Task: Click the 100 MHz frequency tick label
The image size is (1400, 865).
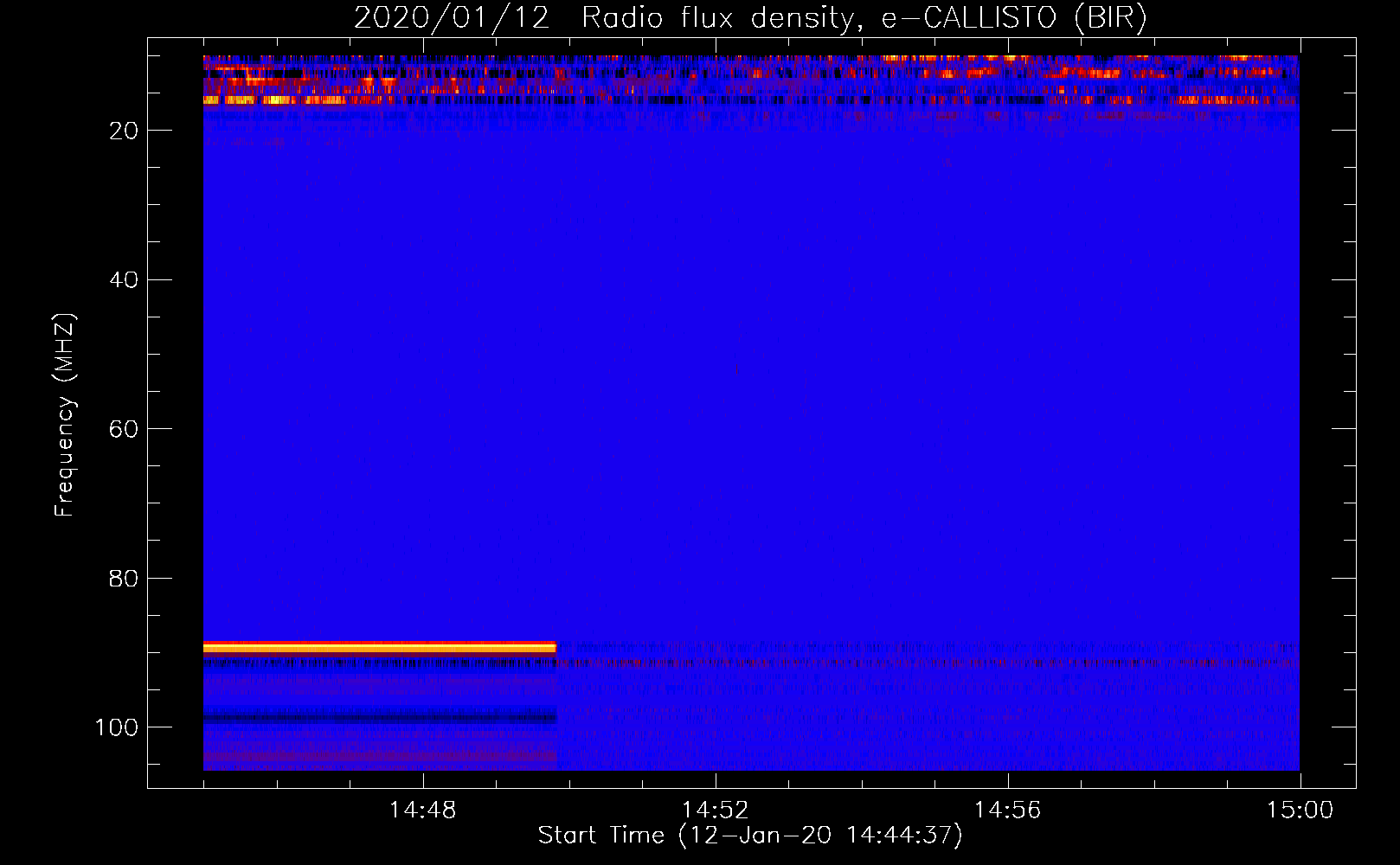Action: pyautogui.click(x=117, y=727)
